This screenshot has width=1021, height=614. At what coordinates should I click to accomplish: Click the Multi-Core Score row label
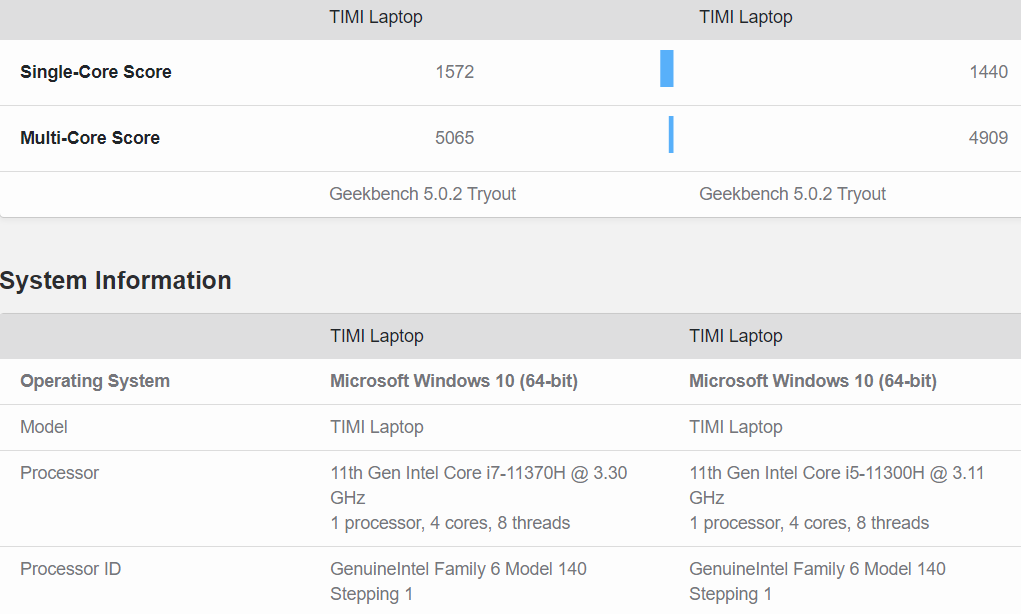click(90, 138)
